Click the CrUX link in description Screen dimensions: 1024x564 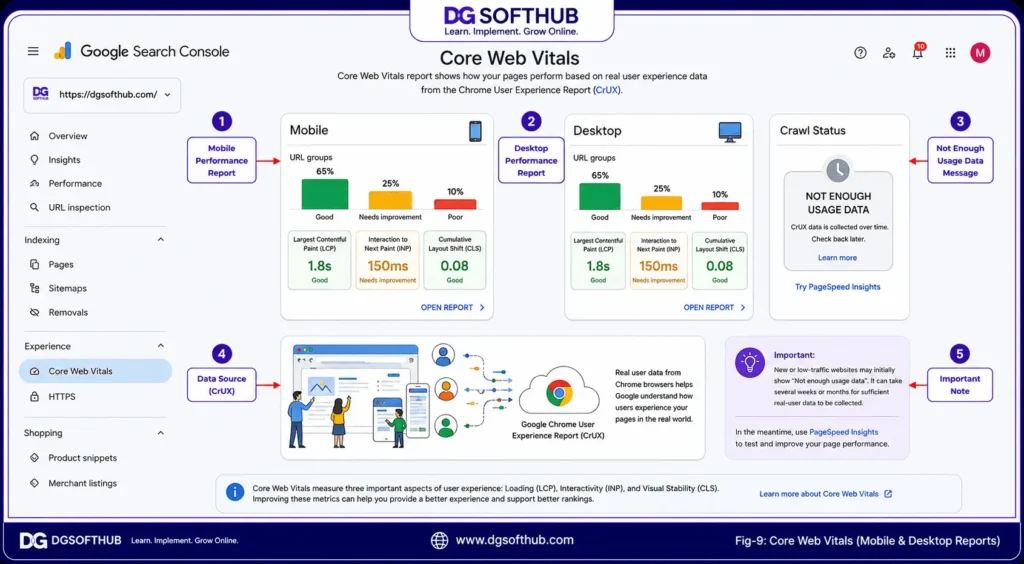[606, 90]
